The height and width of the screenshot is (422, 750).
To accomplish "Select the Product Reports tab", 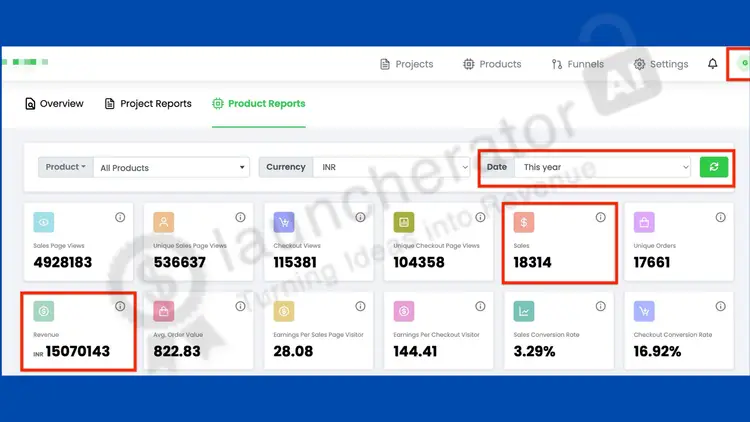I will 259,104.
